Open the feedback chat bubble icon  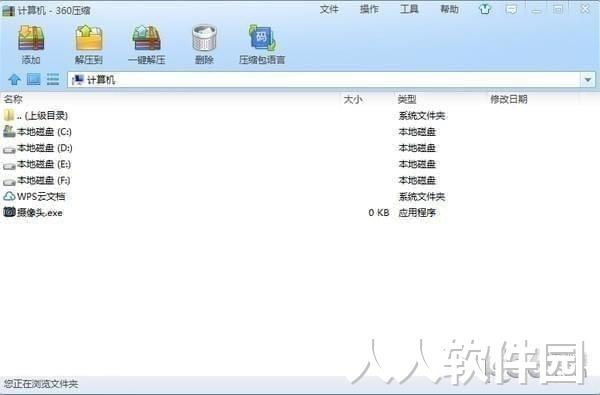pyautogui.click(x=511, y=9)
